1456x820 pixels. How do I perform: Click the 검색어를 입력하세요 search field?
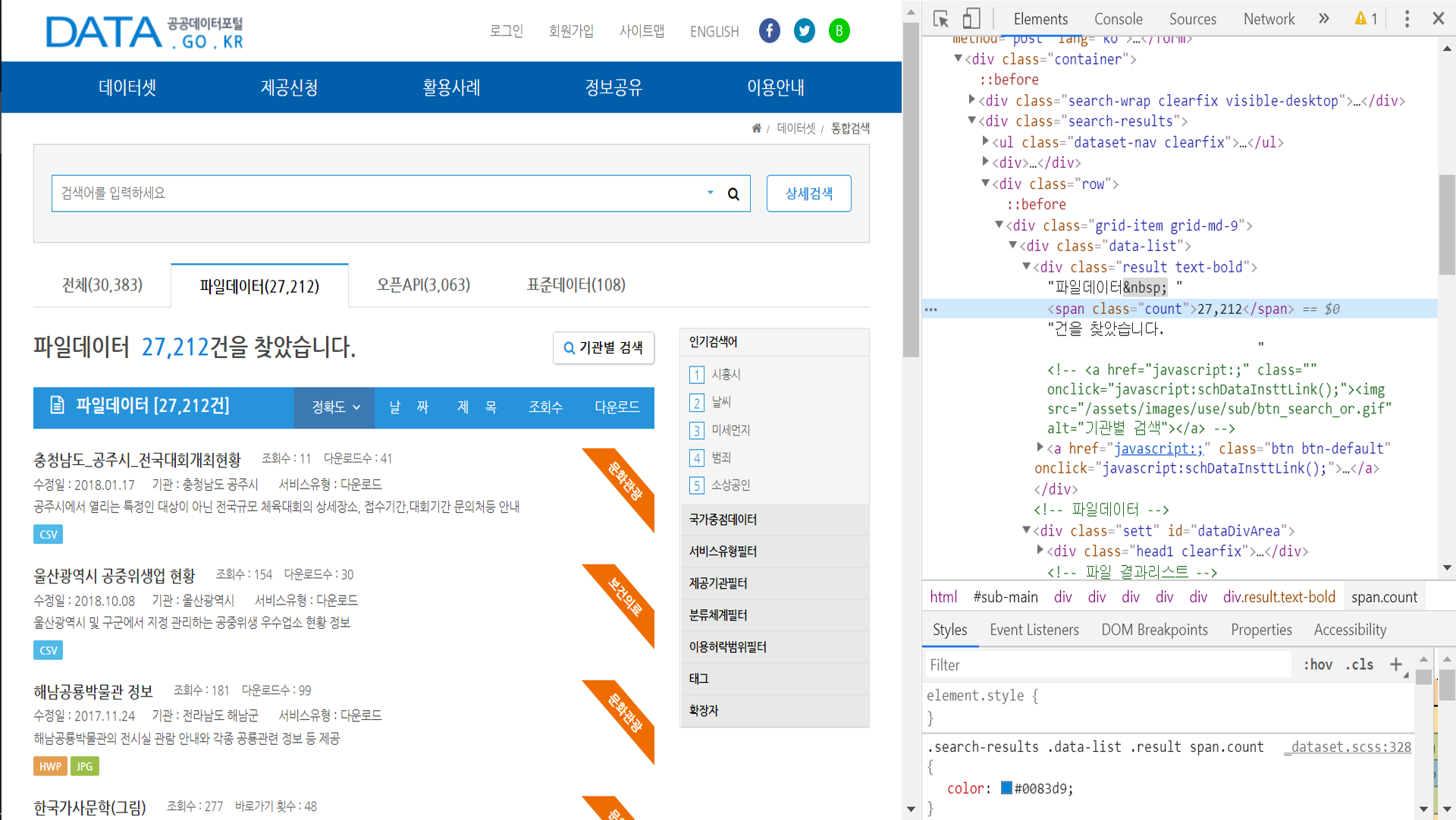pyautogui.click(x=379, y=193)
